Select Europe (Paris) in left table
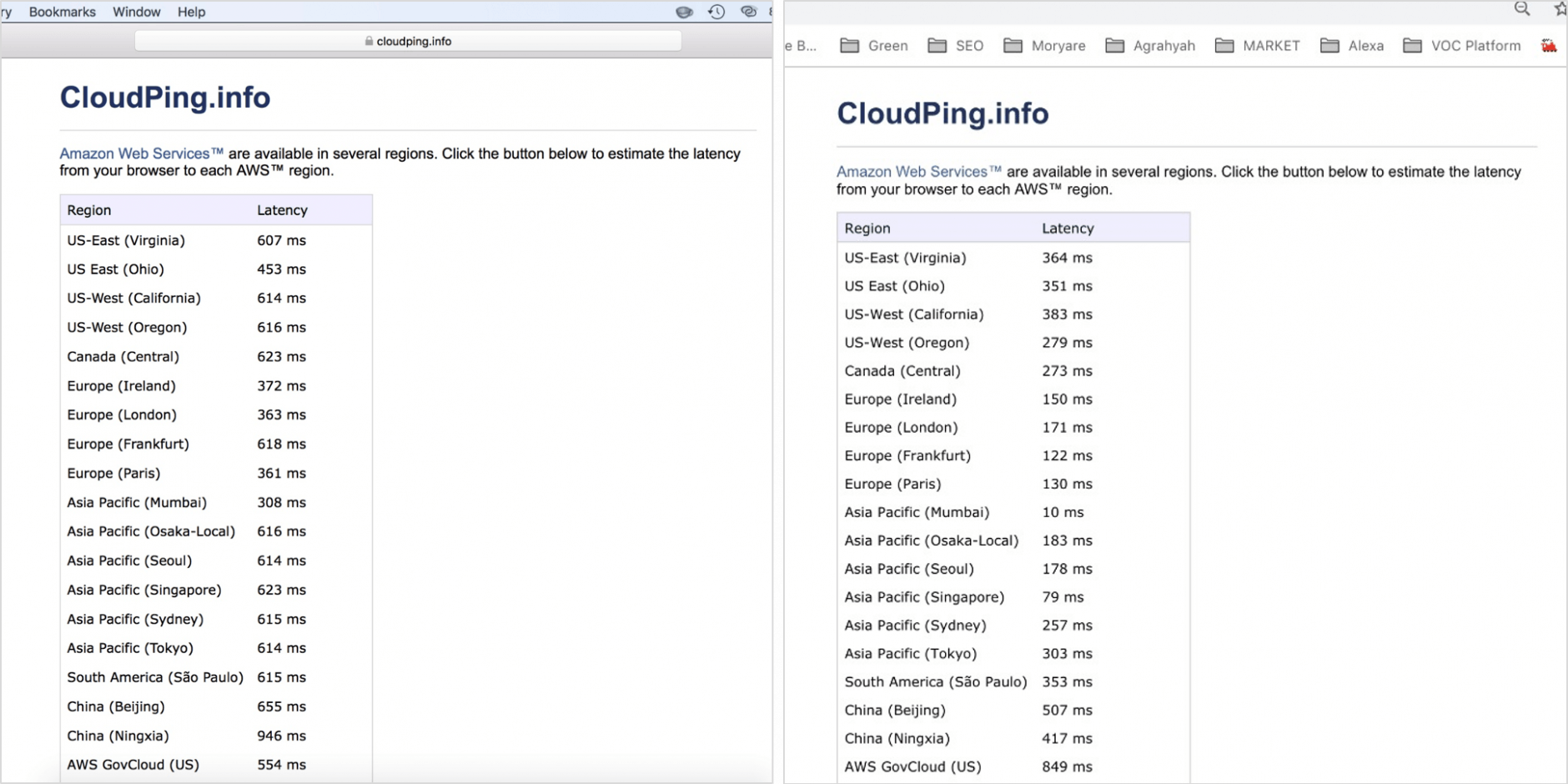 (113, 474)
